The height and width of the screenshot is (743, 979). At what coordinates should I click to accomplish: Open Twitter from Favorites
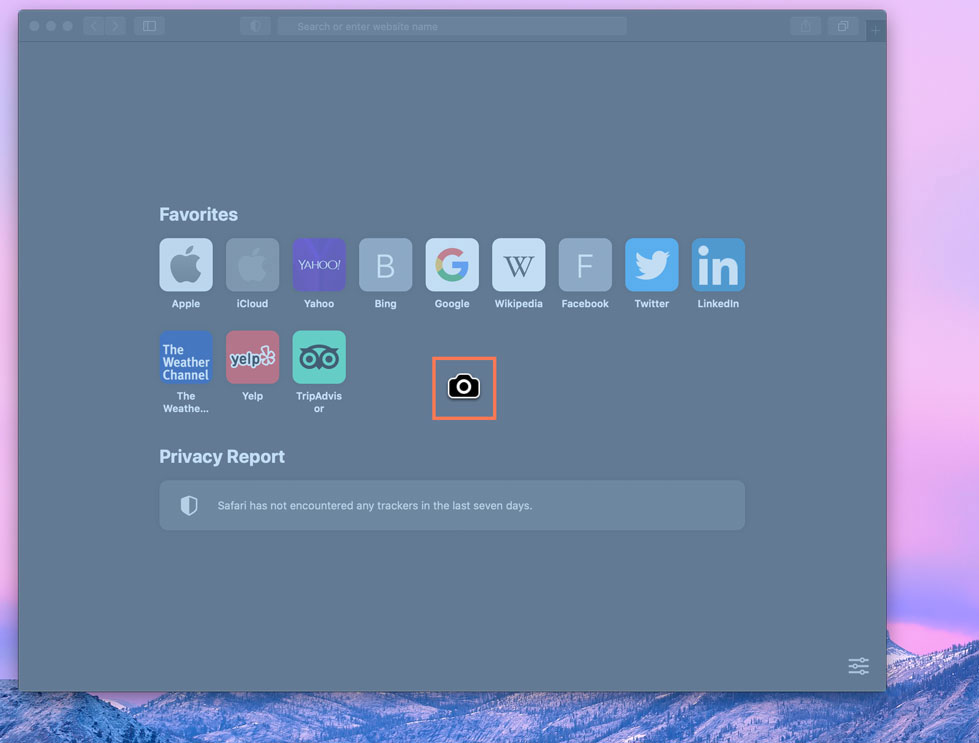tap(651, 264)
